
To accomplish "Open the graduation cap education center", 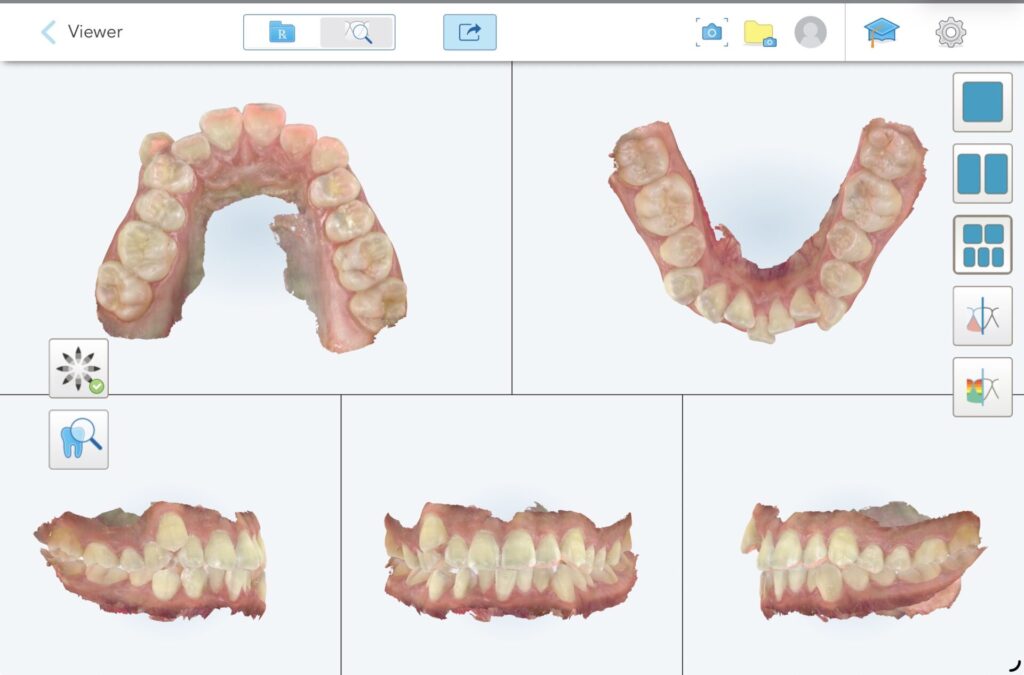I will click(881, 32).
